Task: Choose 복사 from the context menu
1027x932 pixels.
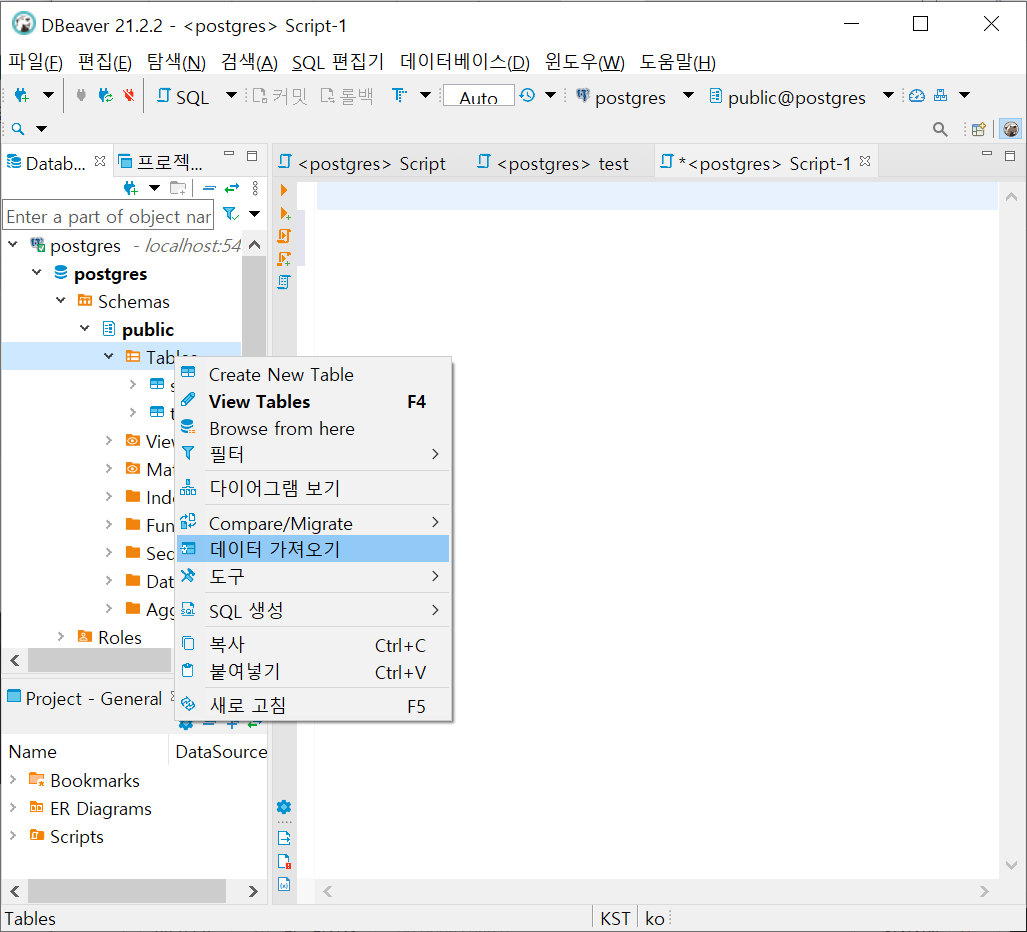Action: [313, 644]
